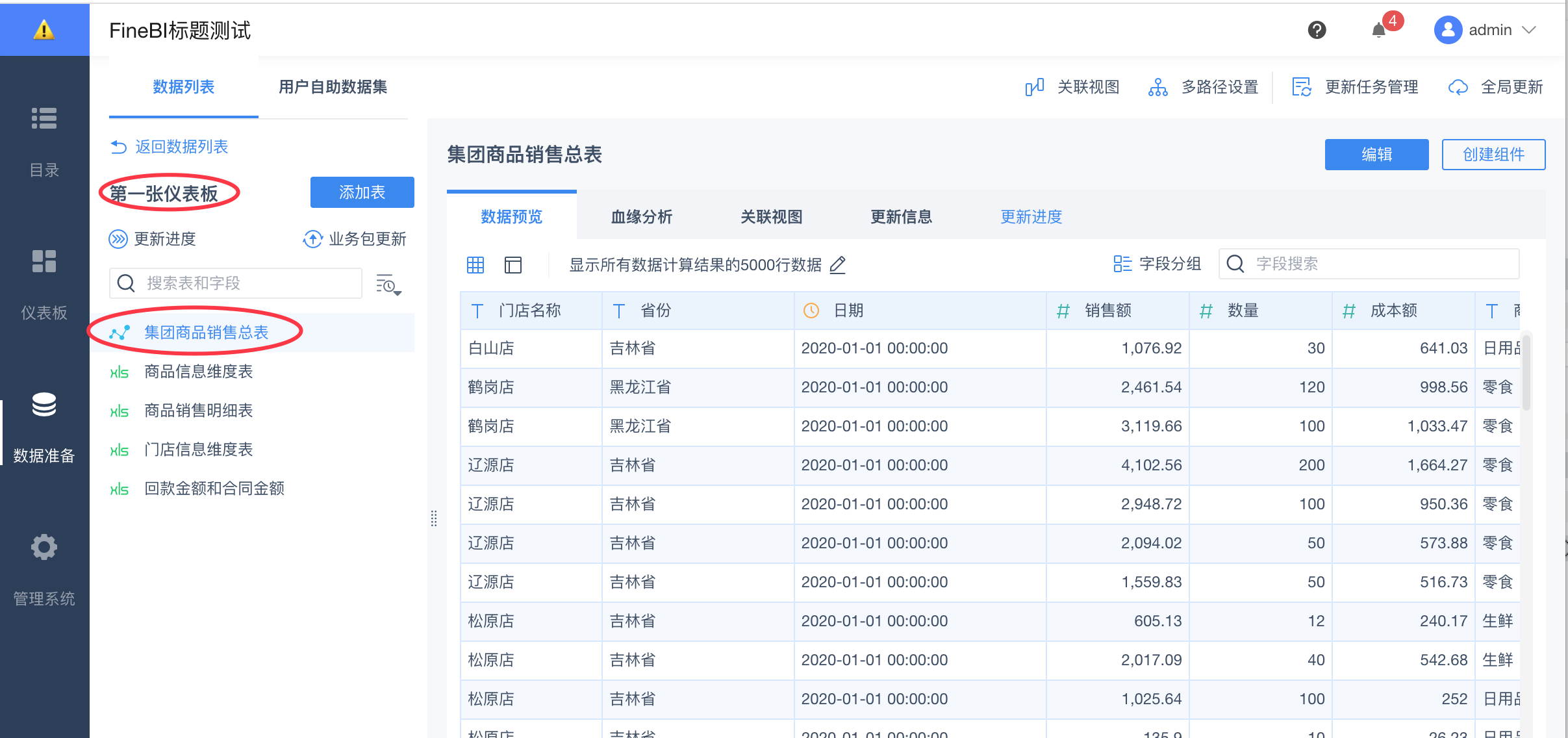The image size is (1568, 738).
Task: Click the 日期 column header
Action: point(920,311)
